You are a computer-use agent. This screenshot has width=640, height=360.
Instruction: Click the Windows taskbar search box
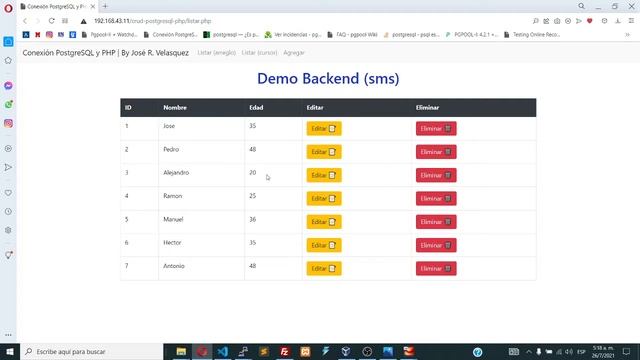tap(91, 351)
